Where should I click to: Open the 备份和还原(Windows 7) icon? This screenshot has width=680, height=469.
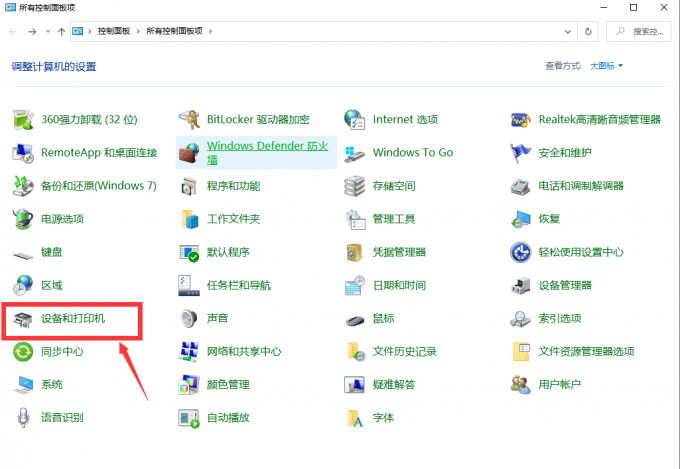tap(23, 186)
